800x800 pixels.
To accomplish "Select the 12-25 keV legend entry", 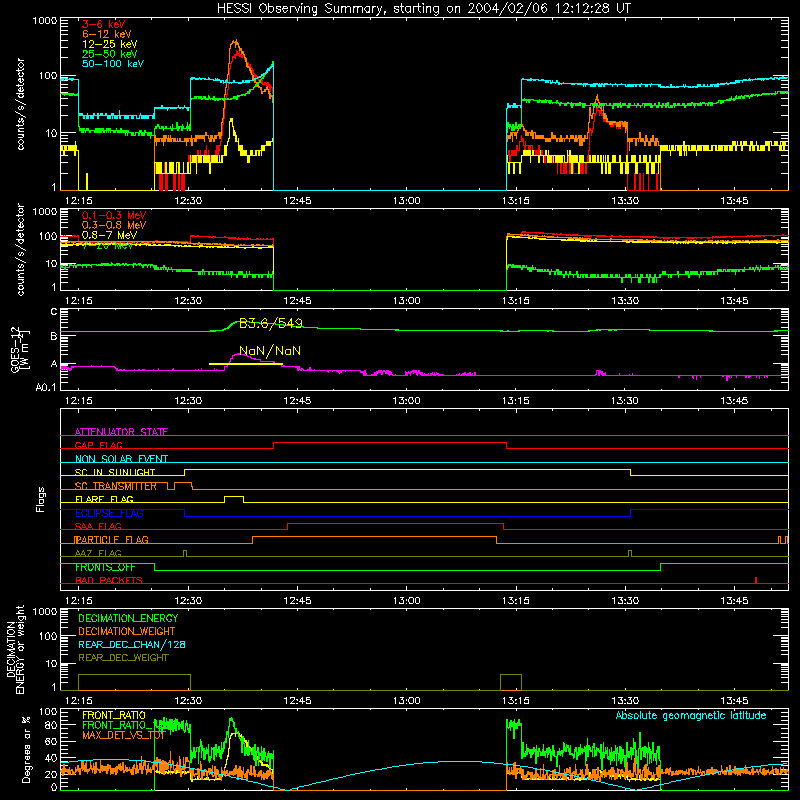I will (109, 44).
